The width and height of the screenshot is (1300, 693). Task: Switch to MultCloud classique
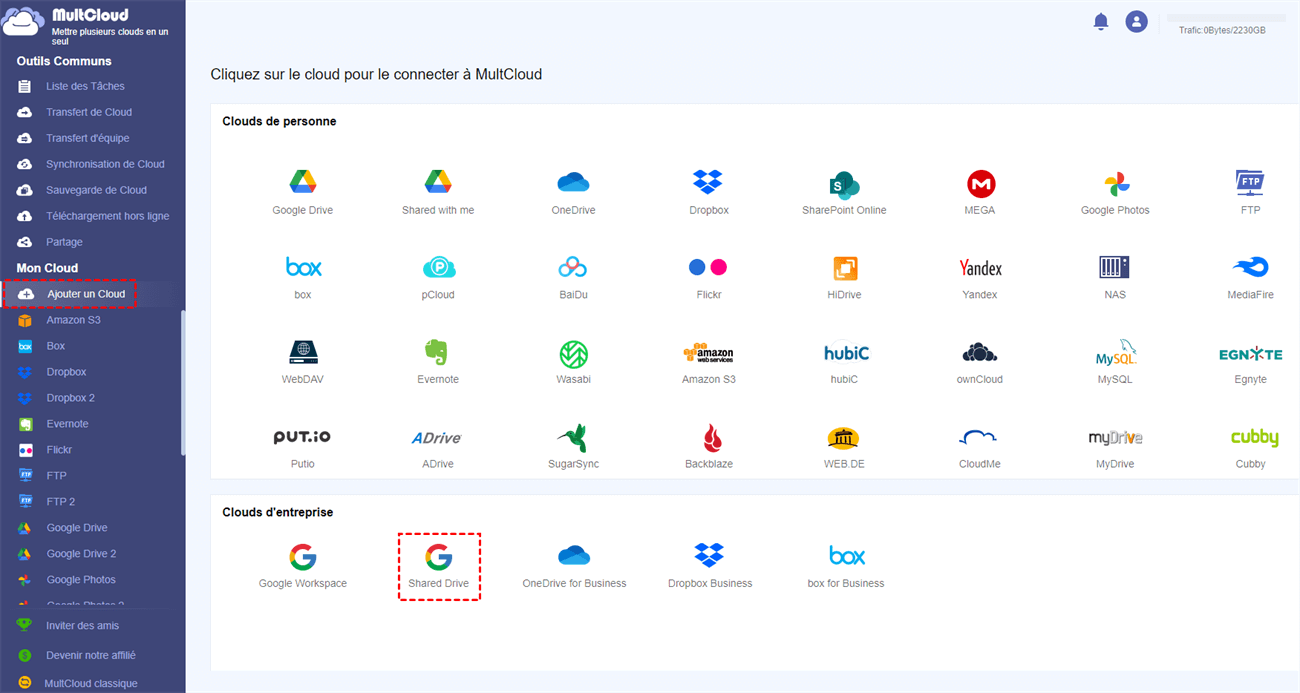[x=92, y=684]
